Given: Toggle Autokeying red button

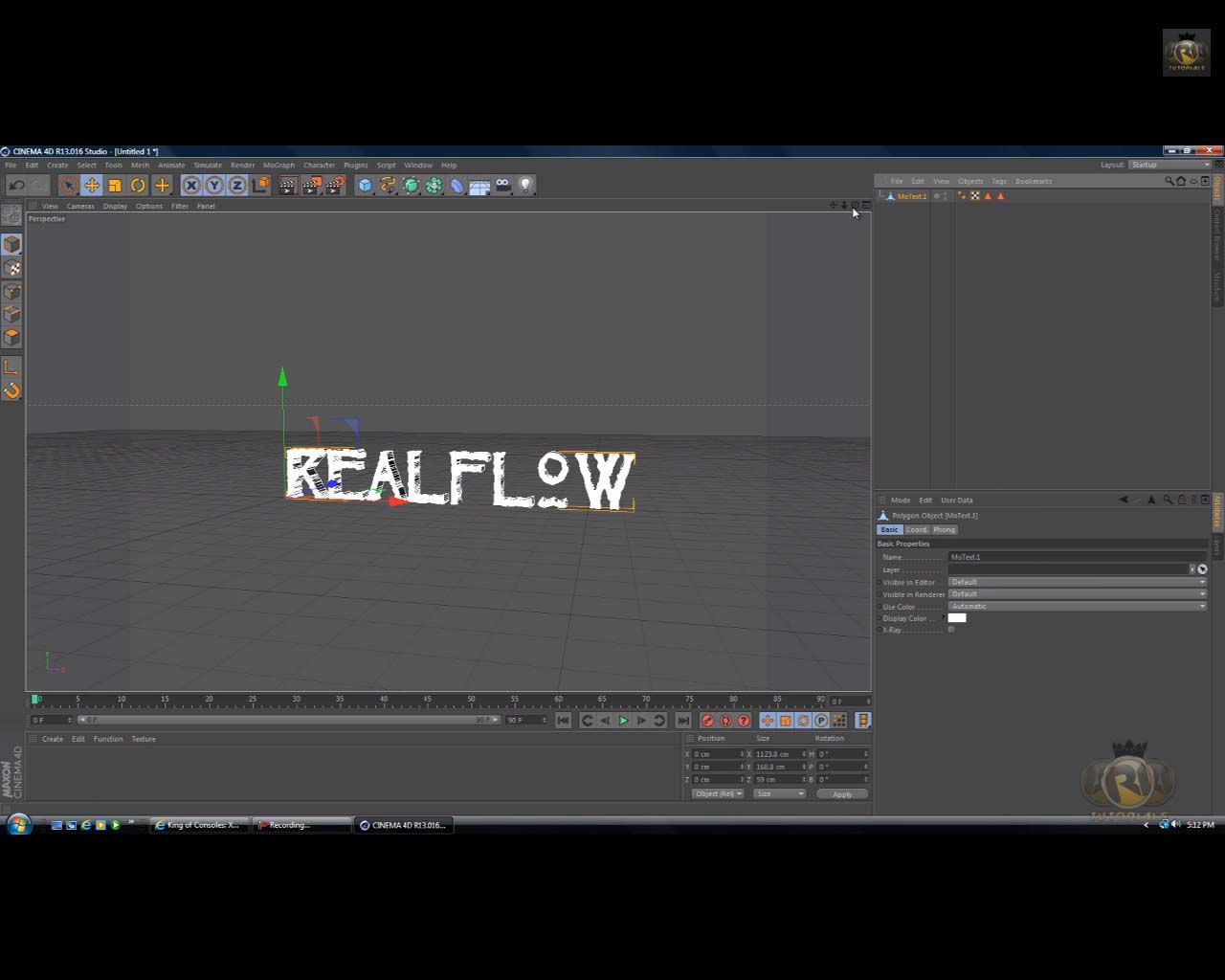Looking at the screenshot, I should tap(725, 721).
